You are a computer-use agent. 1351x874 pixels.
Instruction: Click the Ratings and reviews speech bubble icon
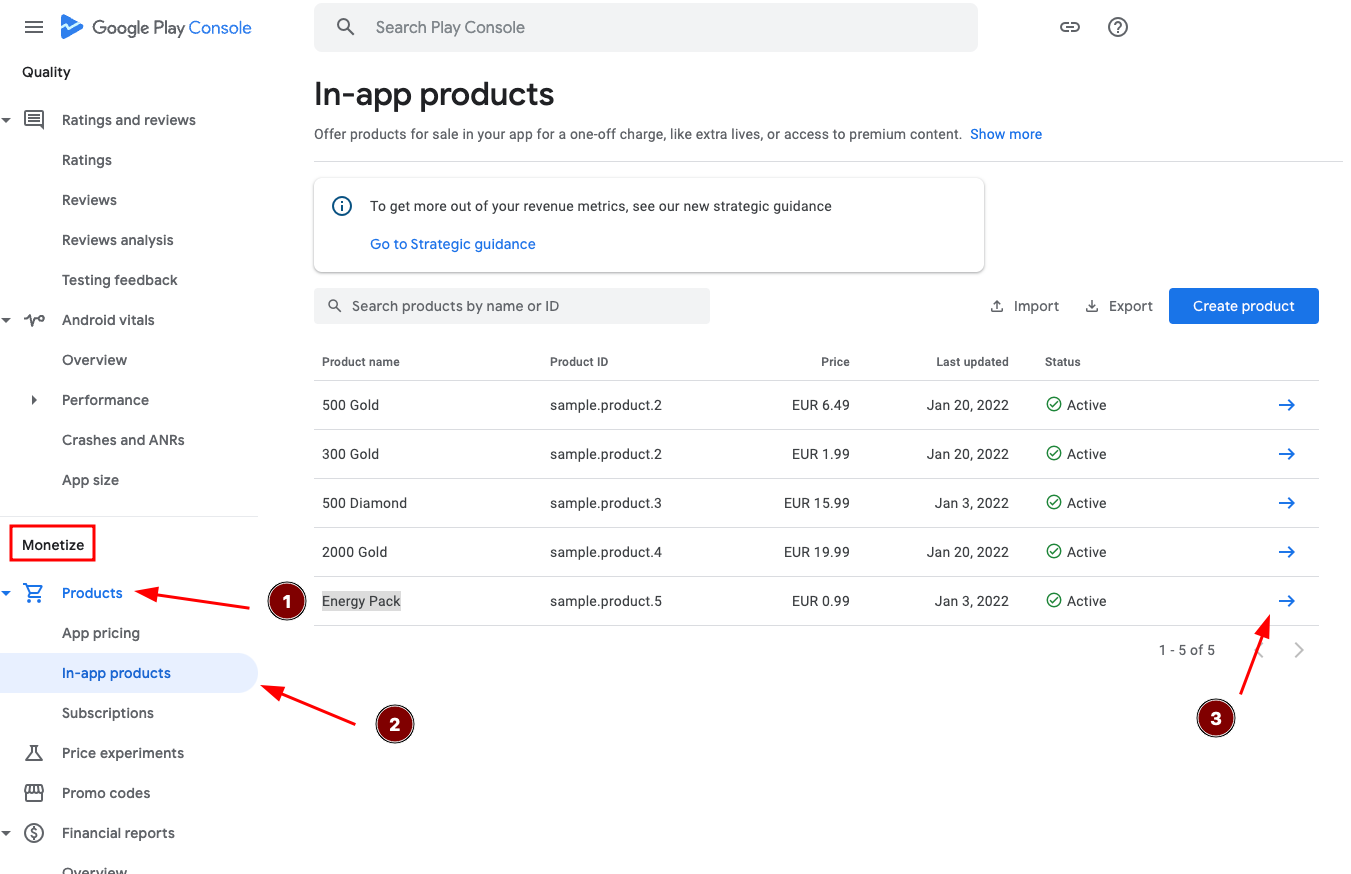33,119
